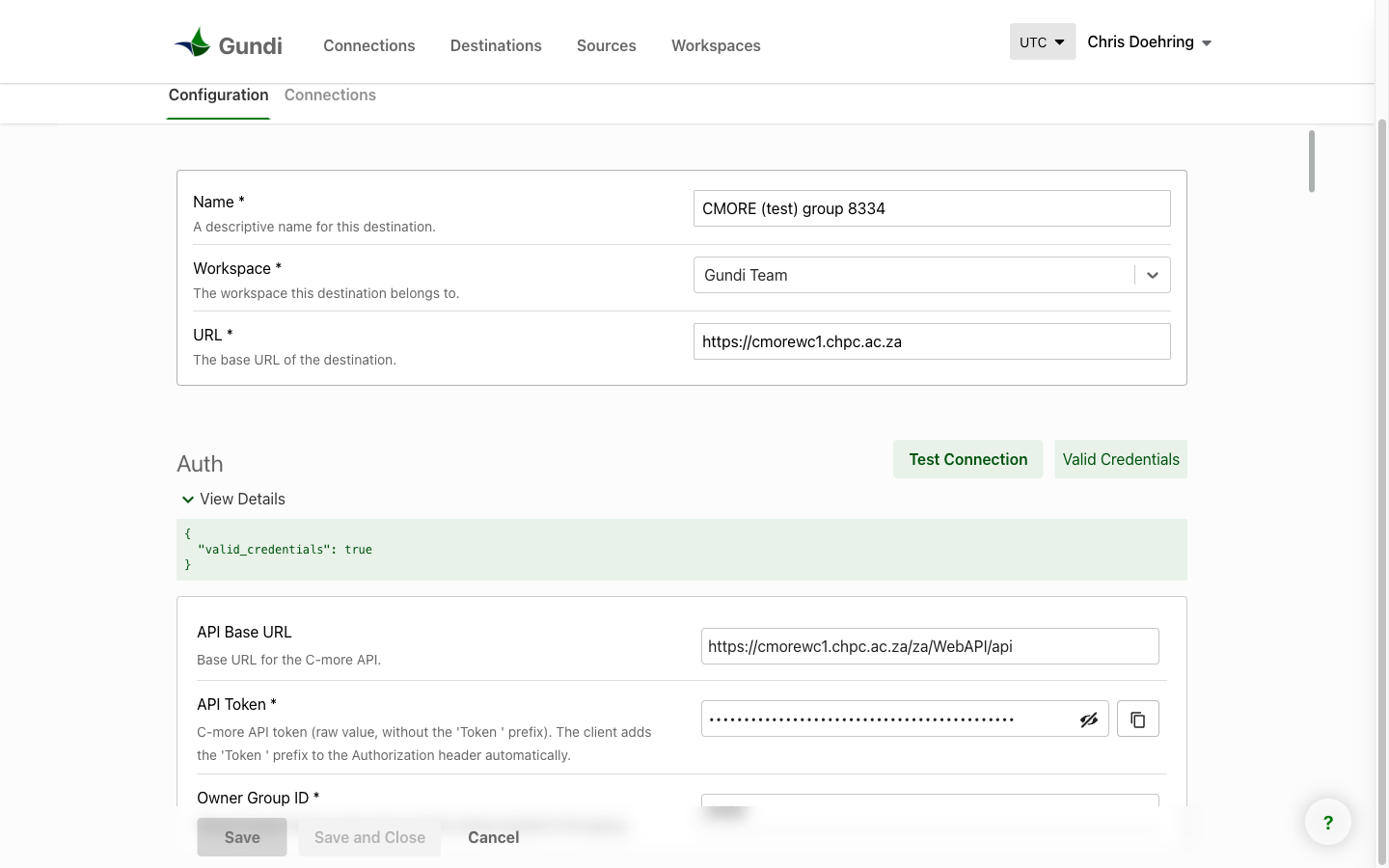Click the API Token label
This screenshot has width=1389, height=868.
236,704
